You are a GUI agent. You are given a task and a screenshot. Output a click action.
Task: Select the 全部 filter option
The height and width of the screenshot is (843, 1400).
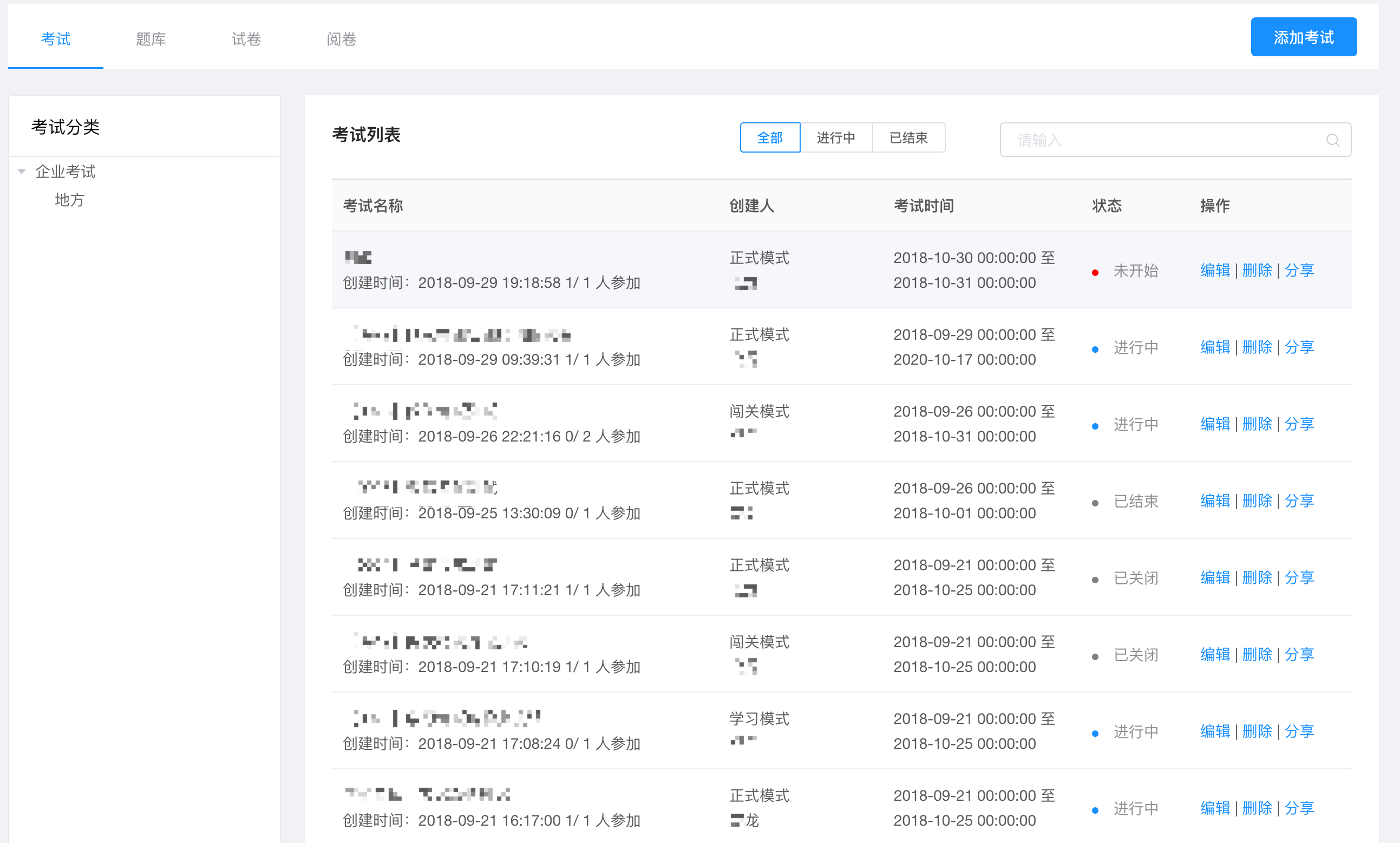769,137
